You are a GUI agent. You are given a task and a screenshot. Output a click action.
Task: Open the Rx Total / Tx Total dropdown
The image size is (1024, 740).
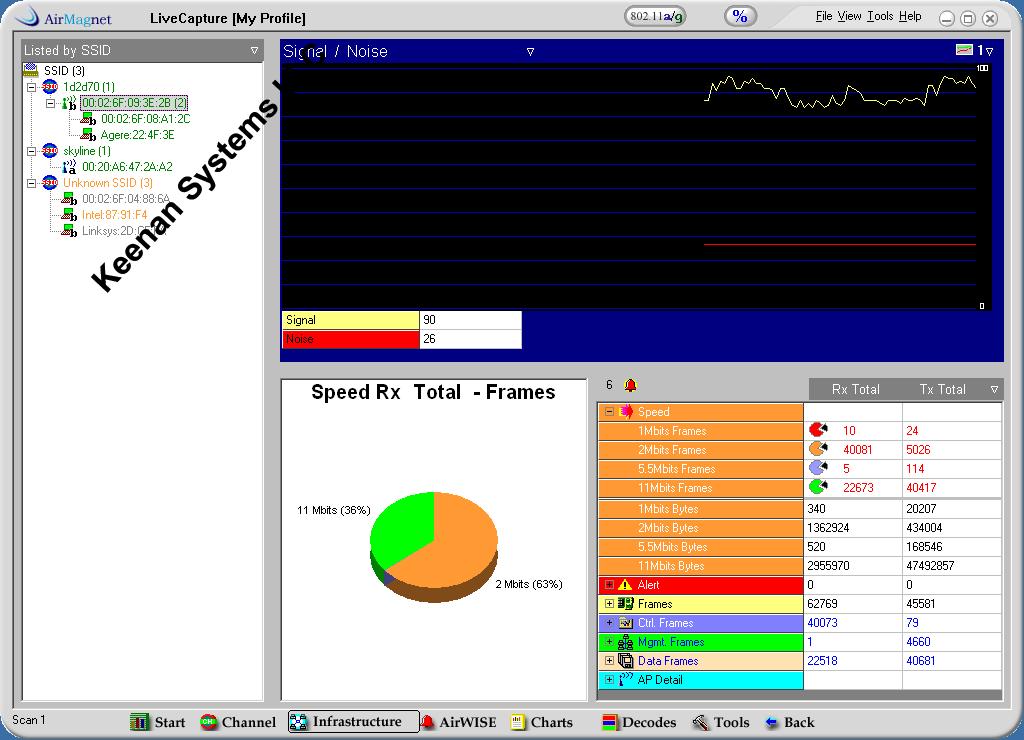pos(994,389)
